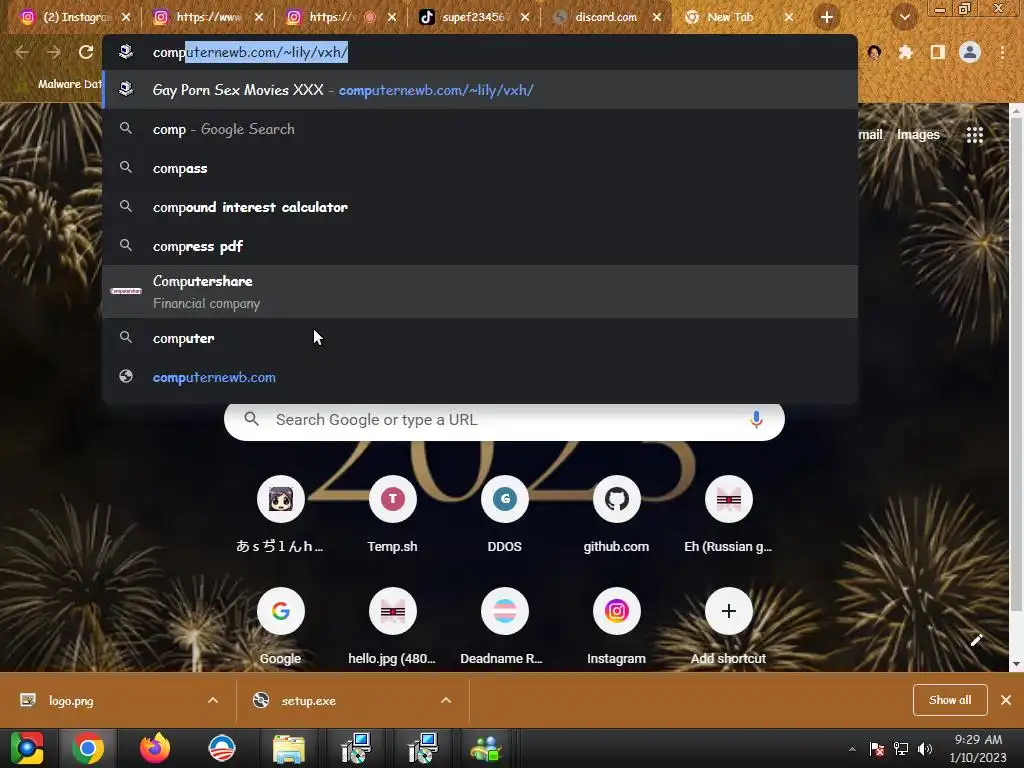Click the taskbar volume speaker icon
The width and height of the screenshot is (1024, 768).
point(925,749)
